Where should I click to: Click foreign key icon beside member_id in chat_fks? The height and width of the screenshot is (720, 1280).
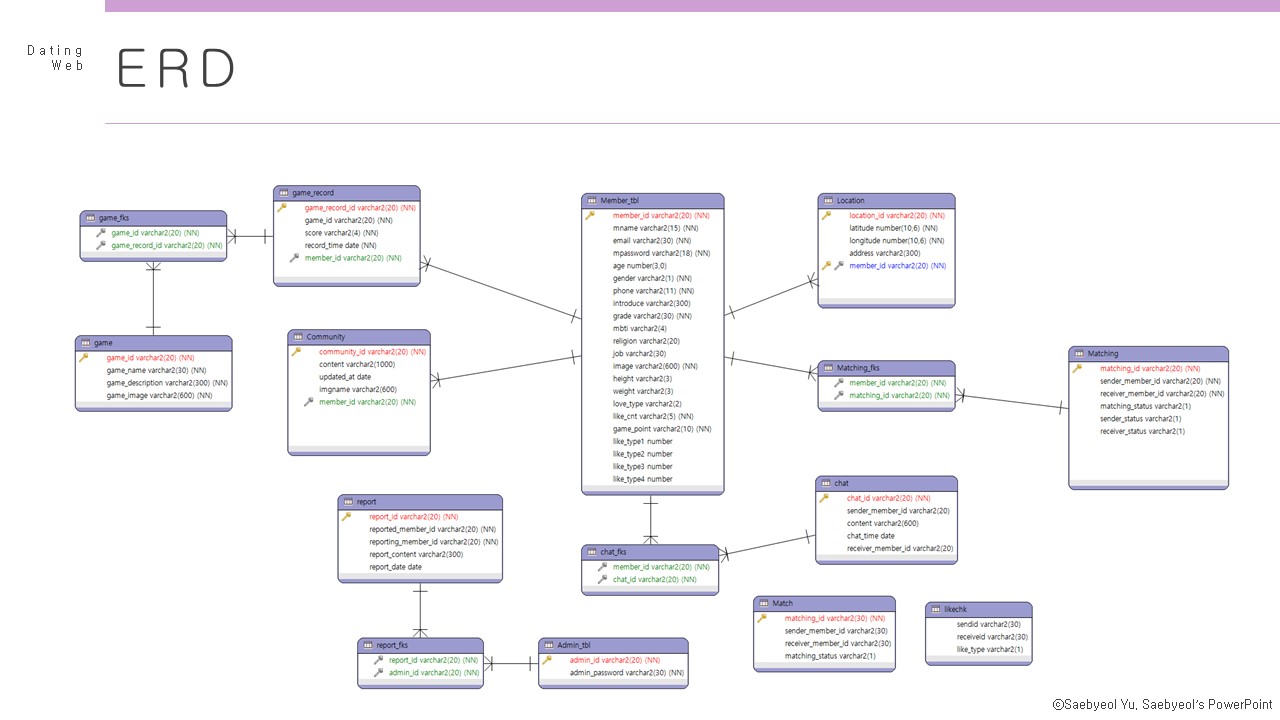click(x=602, y=567)
